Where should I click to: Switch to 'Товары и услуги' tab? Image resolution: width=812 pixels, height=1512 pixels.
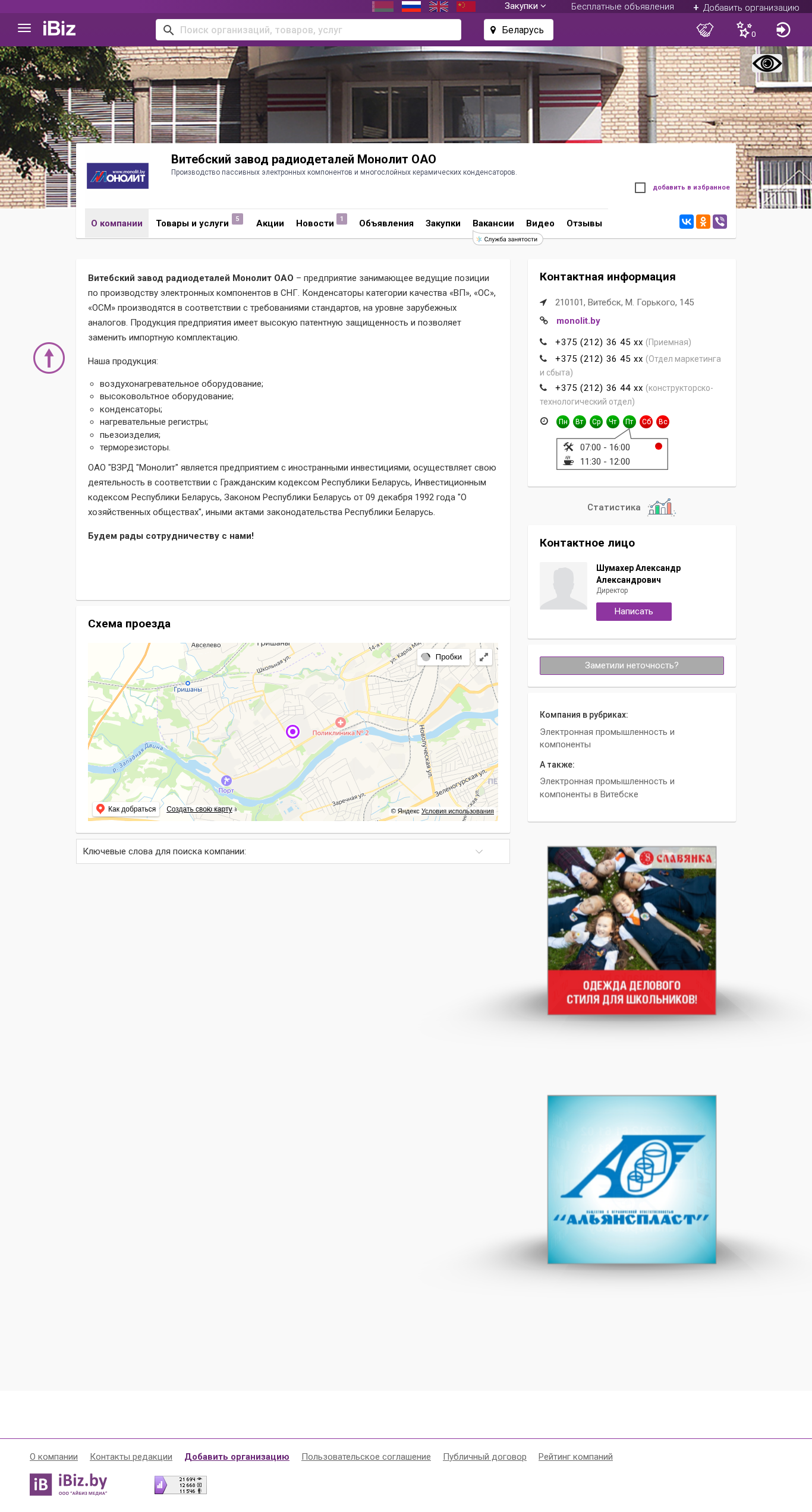193,223
